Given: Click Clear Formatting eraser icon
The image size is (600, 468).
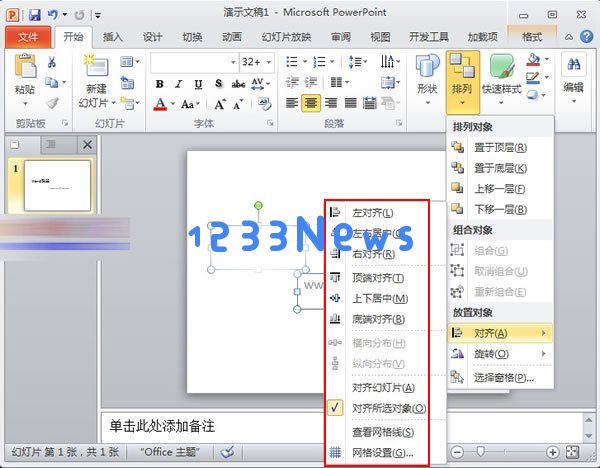Looking at the screenshot, I should click(x=264, y=104).
